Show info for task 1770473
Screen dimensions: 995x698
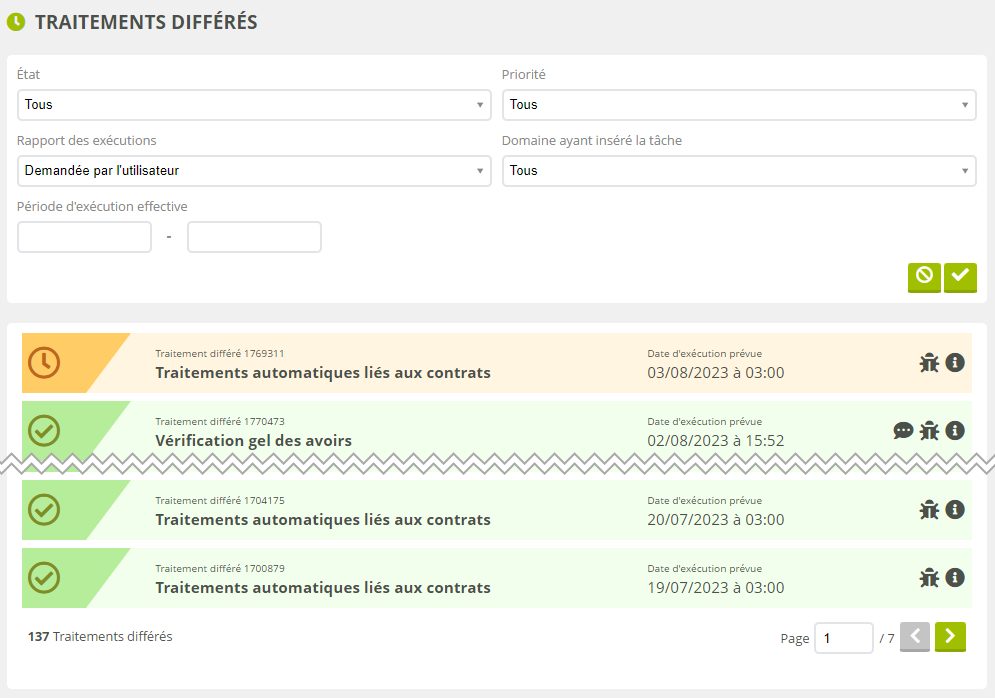pyautogui.click(x=955, y=431)
